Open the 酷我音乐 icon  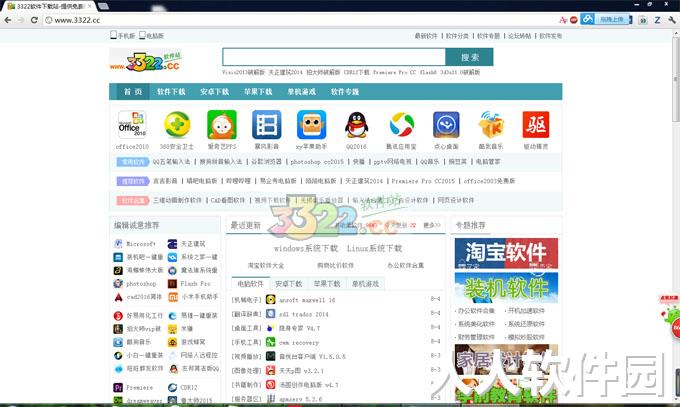[491, 125]
